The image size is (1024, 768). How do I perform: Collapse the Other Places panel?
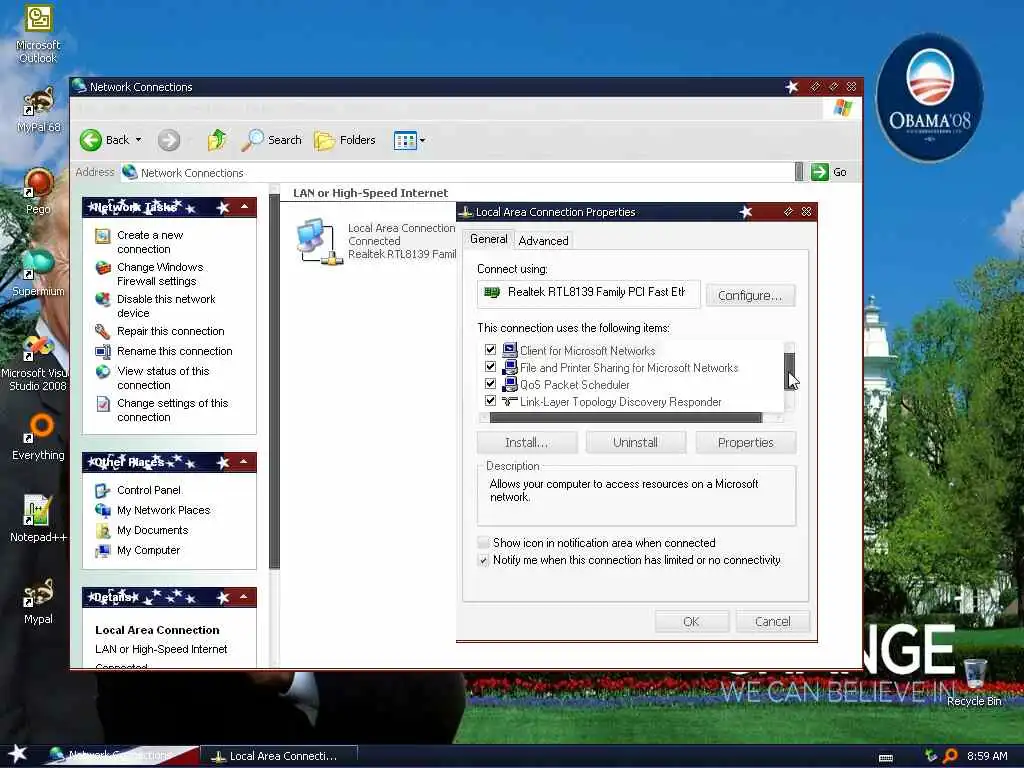(244, 462)
